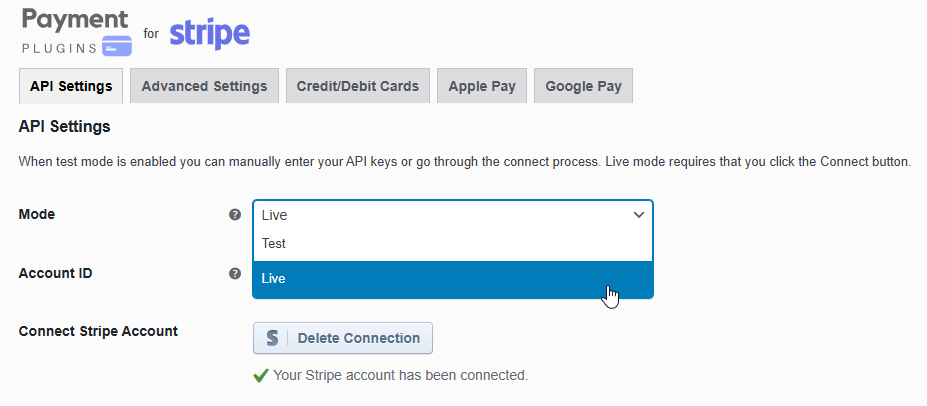Click the Stripe logo

pyautogui.click(x=209, y=33)
